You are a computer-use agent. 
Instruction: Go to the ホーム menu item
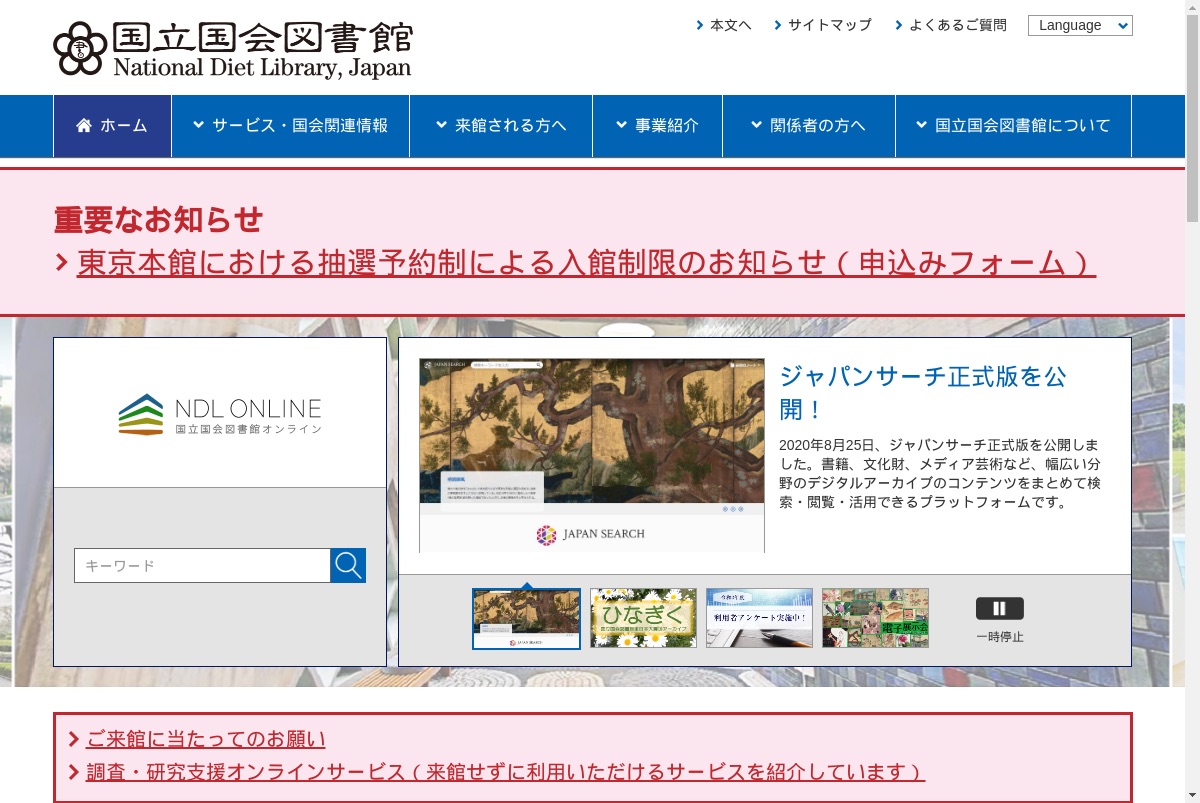(112, 126)
